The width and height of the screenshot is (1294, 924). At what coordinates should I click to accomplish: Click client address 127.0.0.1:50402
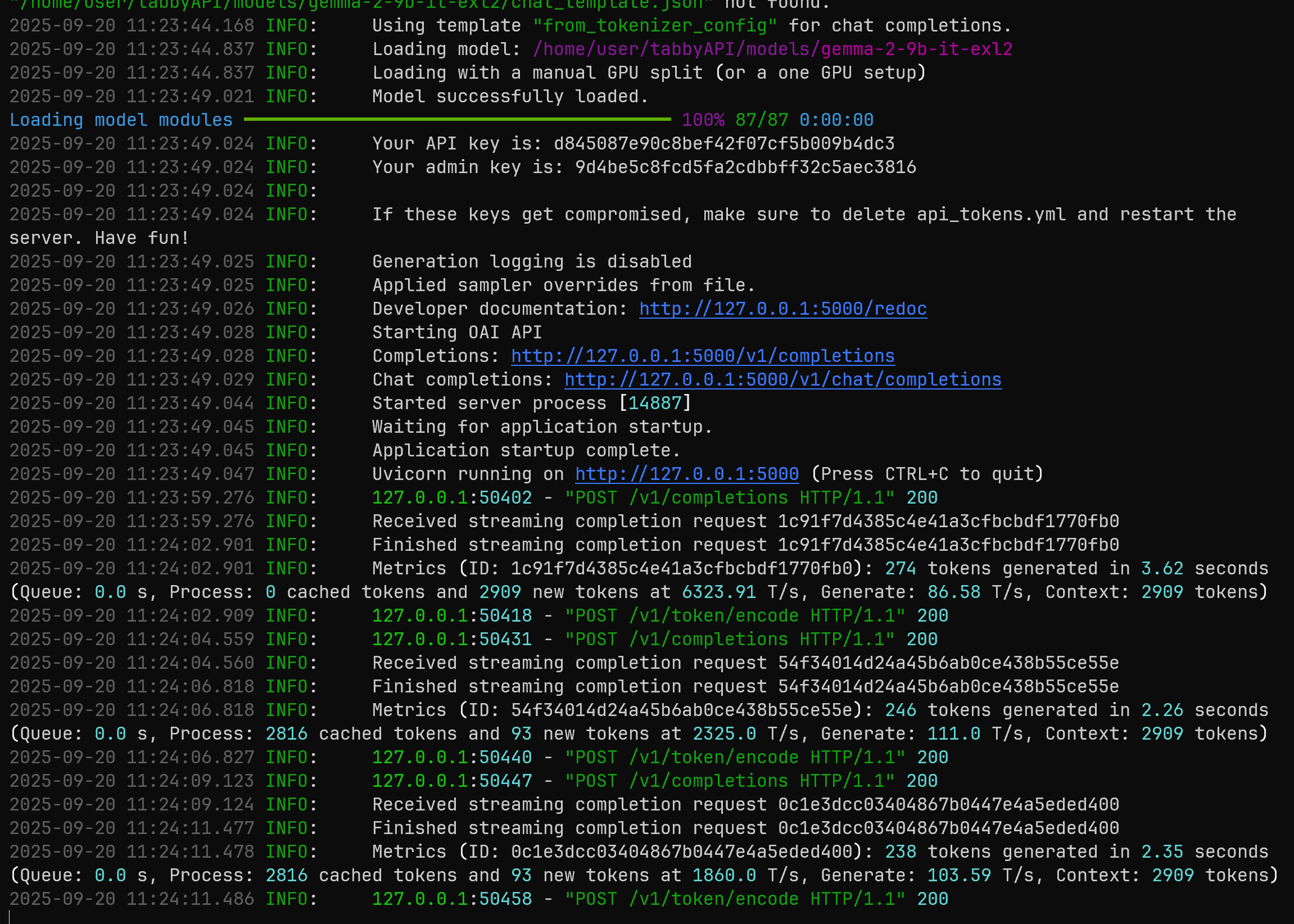[452, 499]
